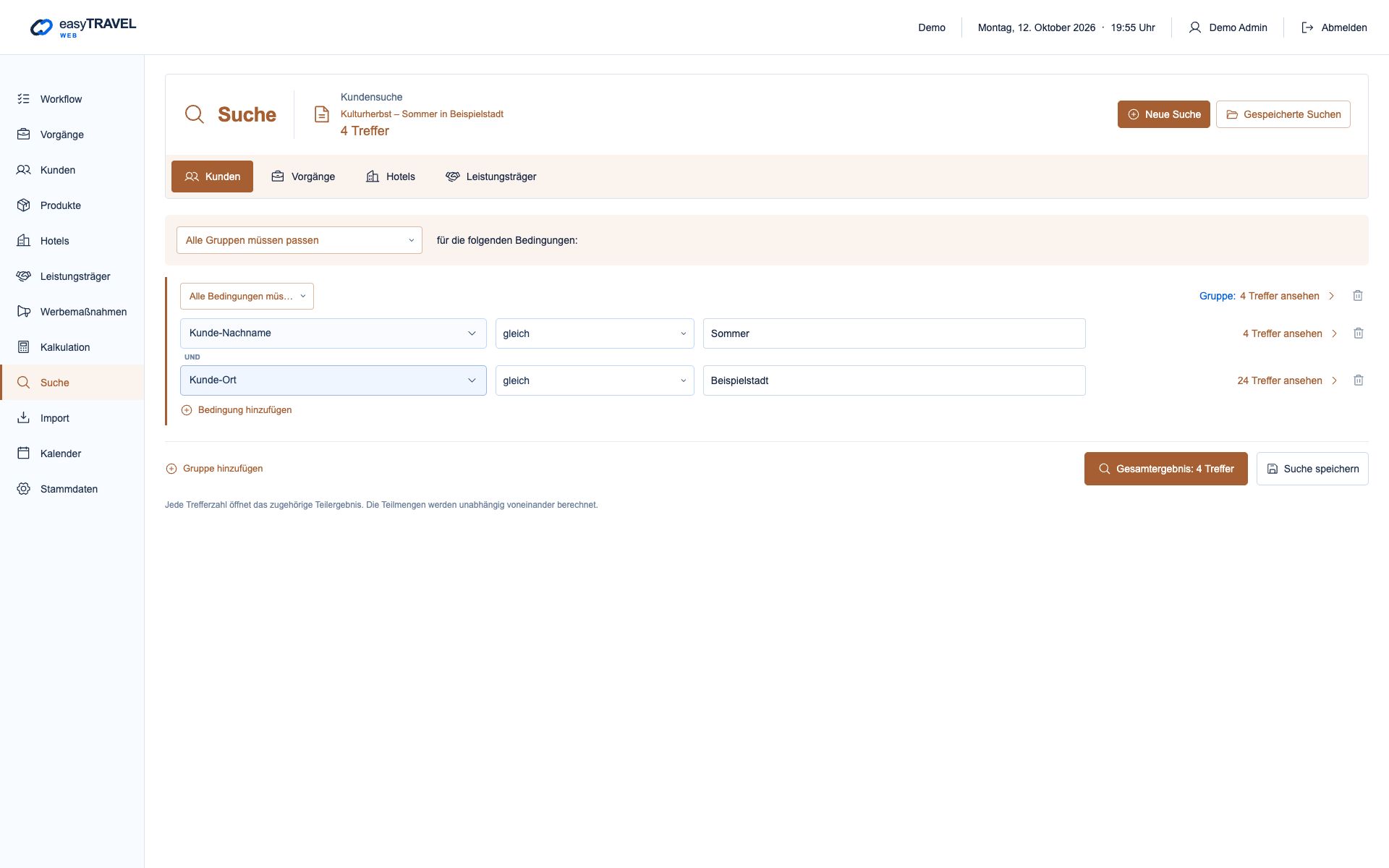Change the 'gleich' operator for Beispielstadt row

coord(595,380)
